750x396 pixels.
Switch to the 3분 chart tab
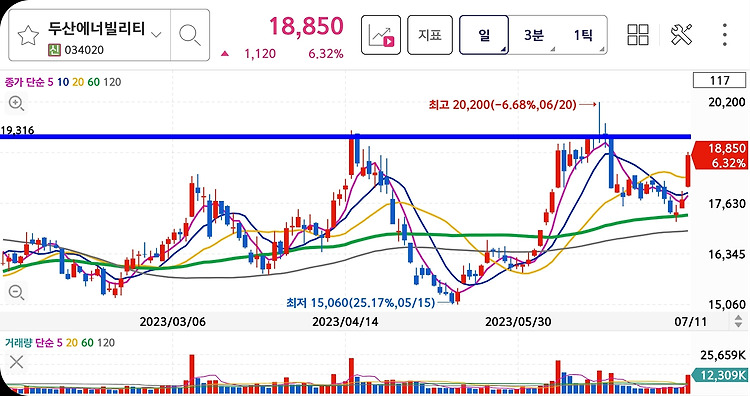(x=533, y=35)
